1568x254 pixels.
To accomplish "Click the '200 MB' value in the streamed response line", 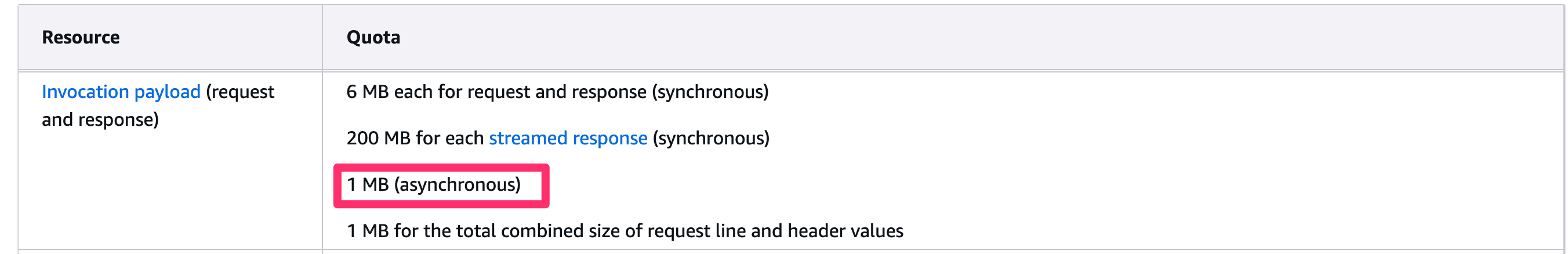I will (378, 138).
